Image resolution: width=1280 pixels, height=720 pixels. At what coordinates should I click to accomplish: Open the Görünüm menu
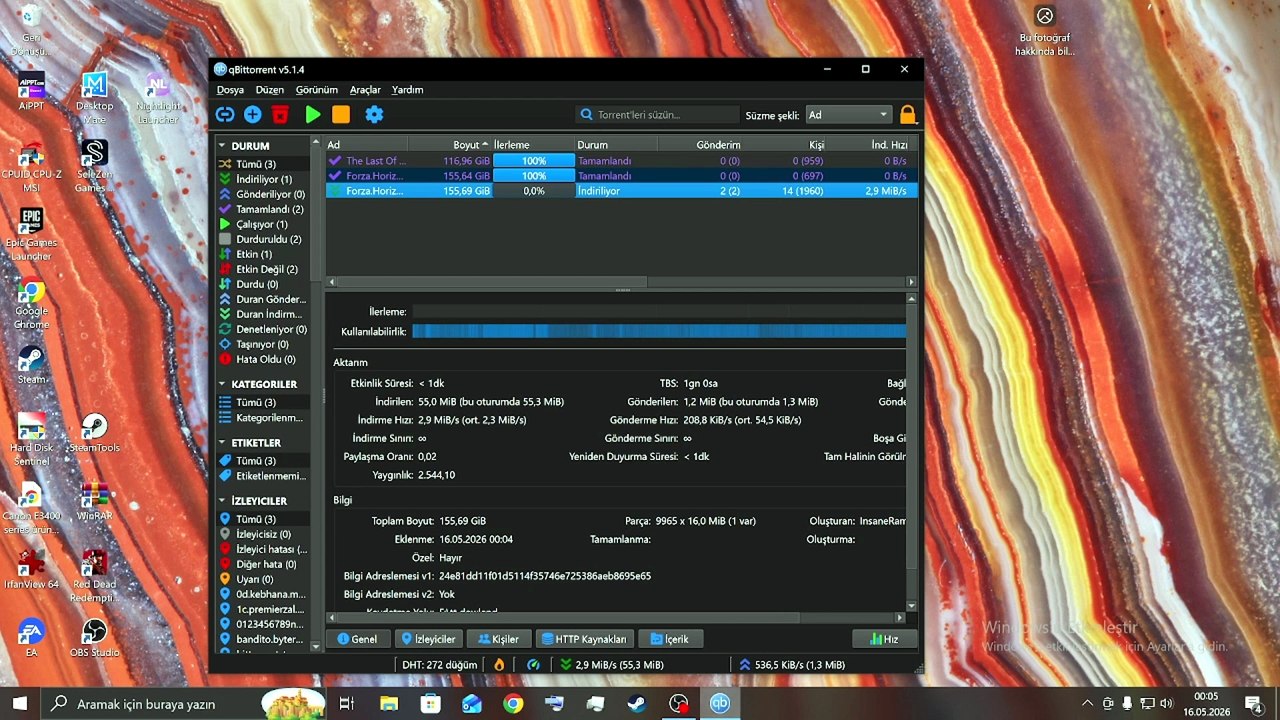point(316,90)
